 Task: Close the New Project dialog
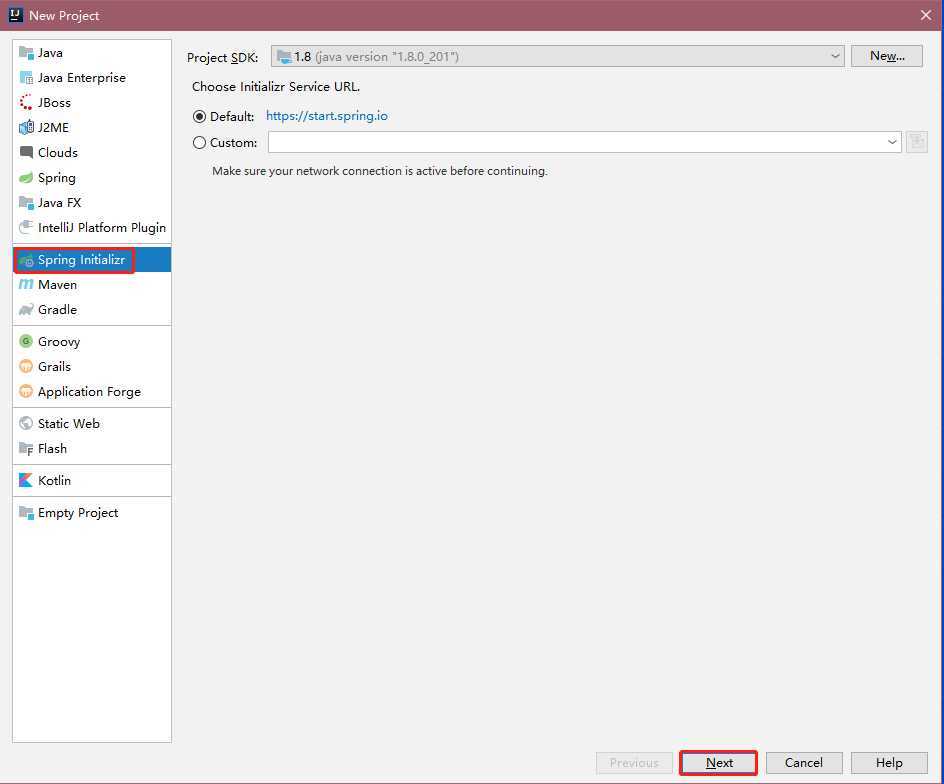926,15
